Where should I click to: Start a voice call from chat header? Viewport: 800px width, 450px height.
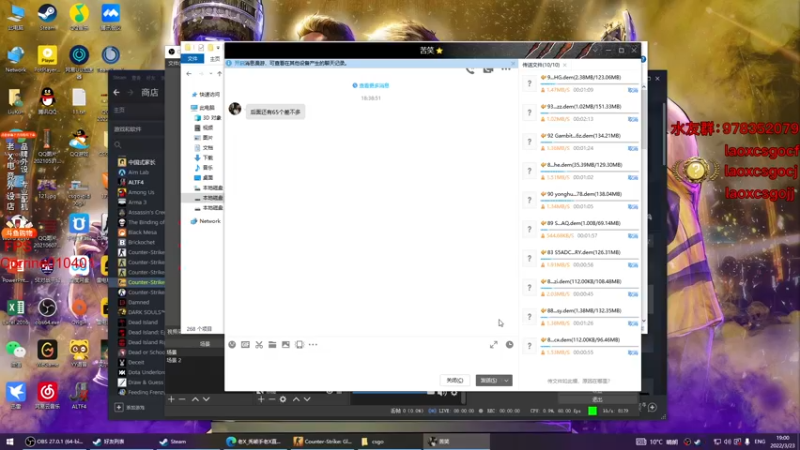470,69
